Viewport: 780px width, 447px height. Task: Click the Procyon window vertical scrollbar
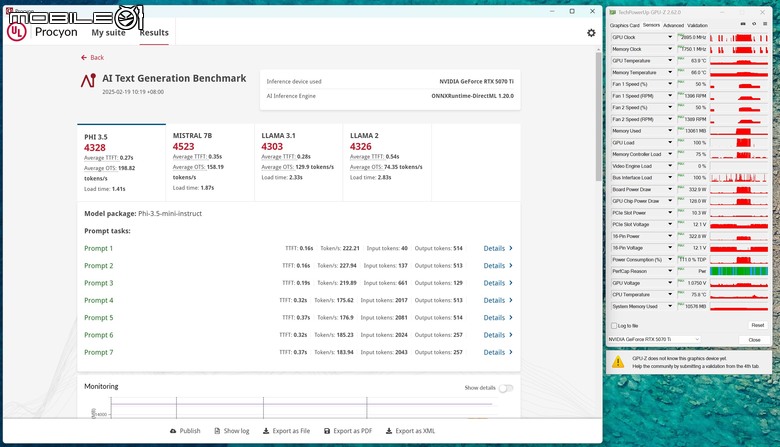click(x=598, y=117)
